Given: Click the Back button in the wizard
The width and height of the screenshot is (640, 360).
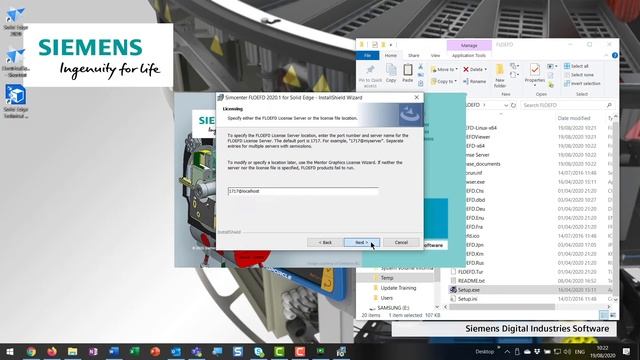Looking at the screenshot, I should click(325, 242).
